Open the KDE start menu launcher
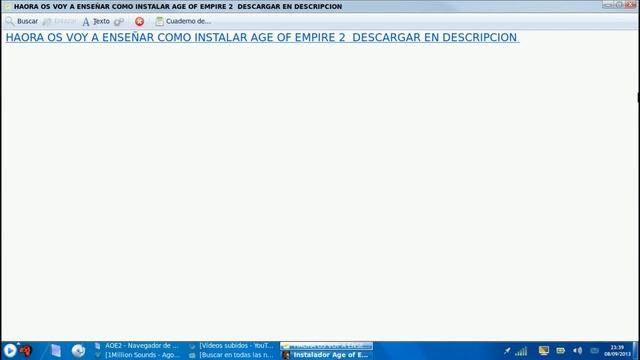 pyautogui.click(x=9, y=351)
